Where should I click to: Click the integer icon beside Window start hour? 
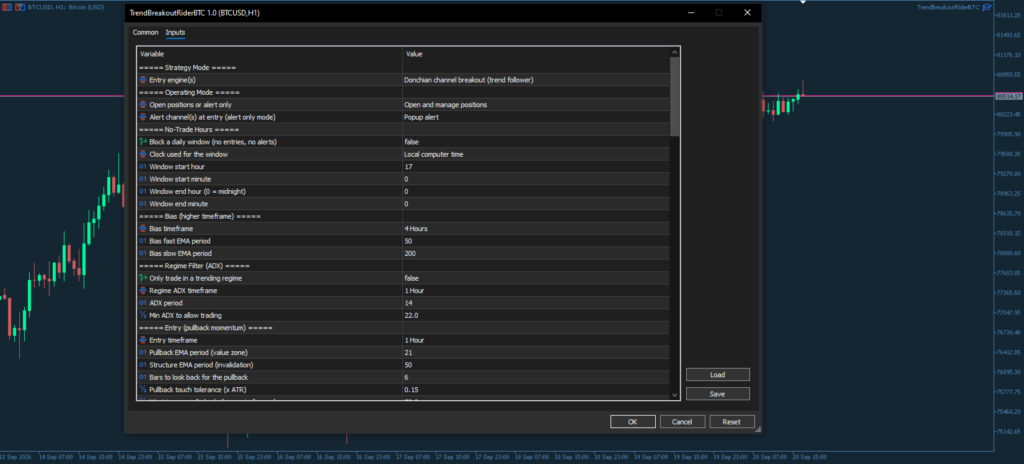(143, 167)
